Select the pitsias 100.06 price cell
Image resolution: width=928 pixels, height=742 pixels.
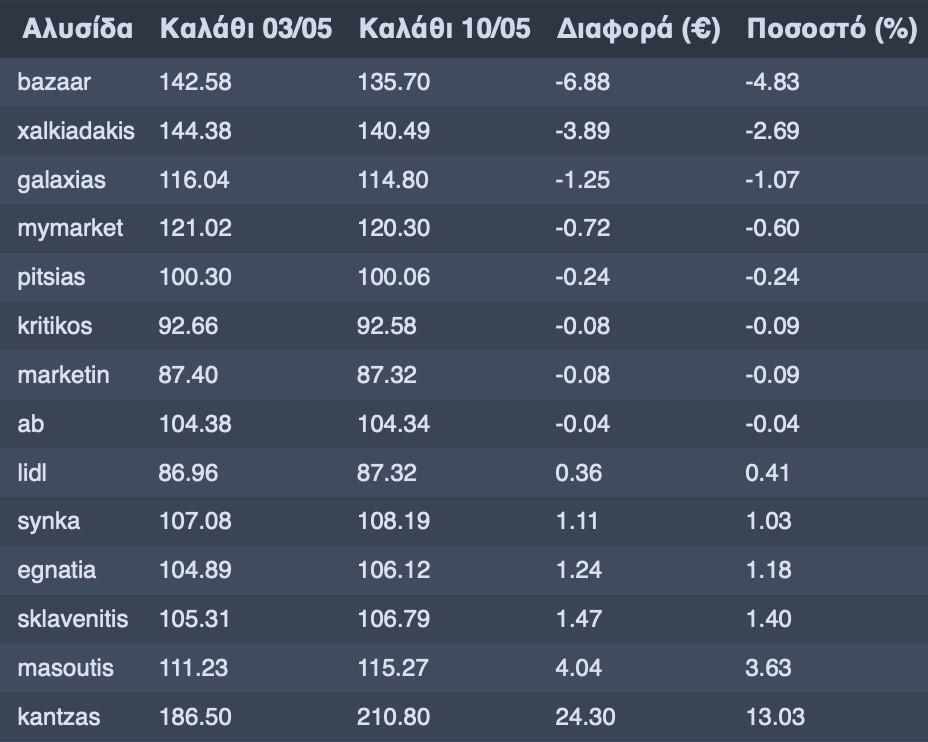coord(394,277)
